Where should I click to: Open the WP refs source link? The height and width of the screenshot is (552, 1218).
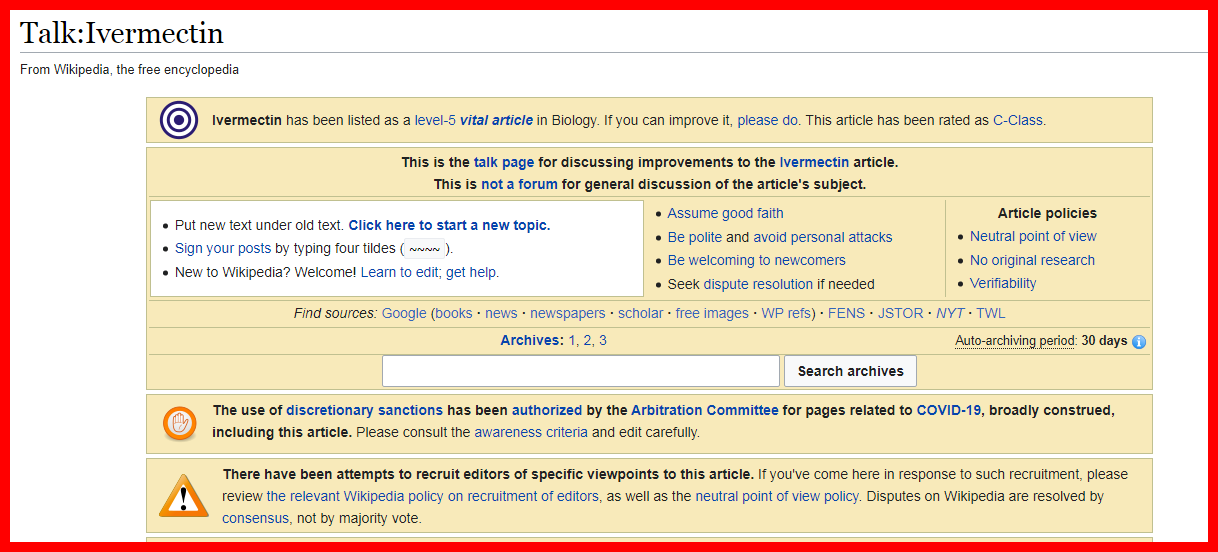(x=787, y=313)
